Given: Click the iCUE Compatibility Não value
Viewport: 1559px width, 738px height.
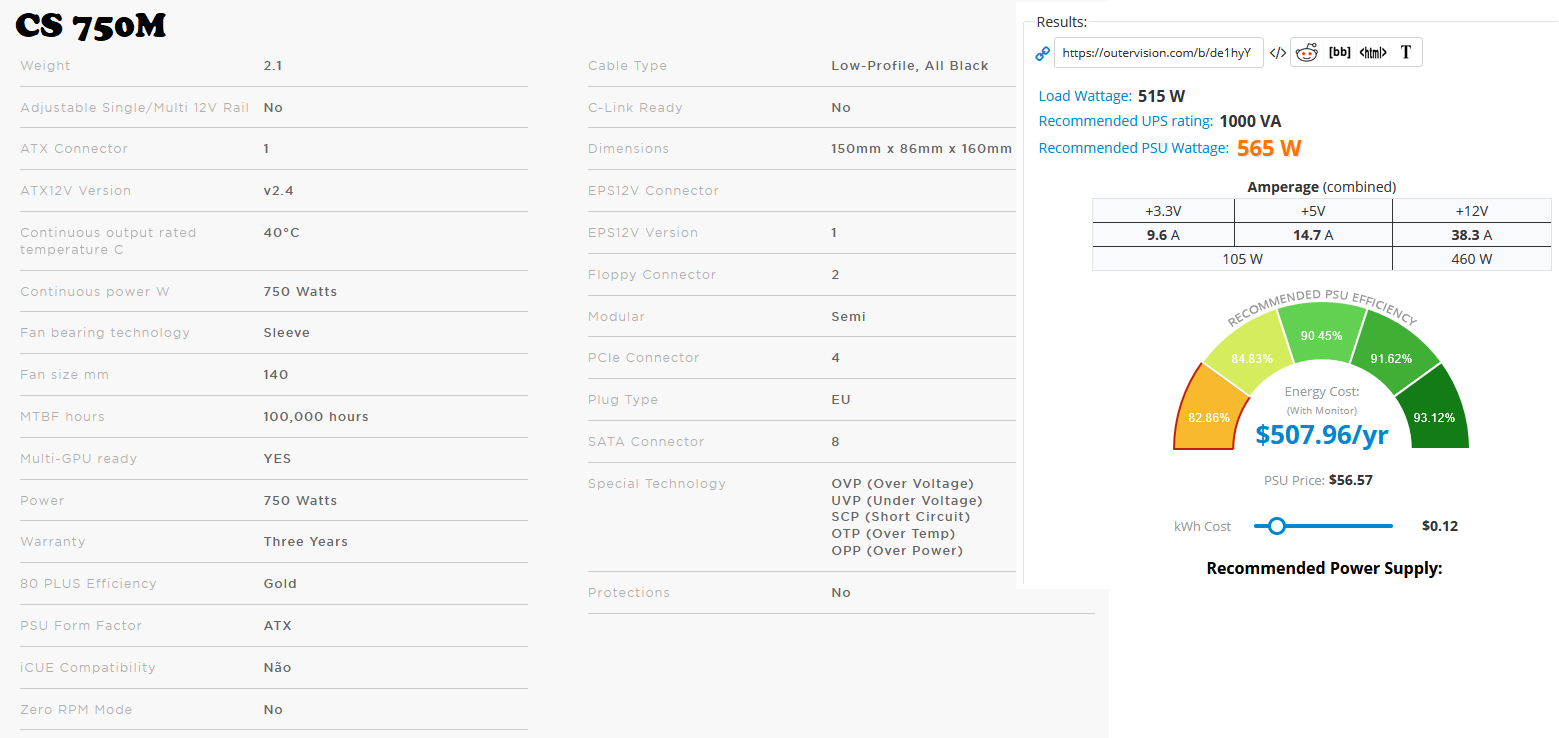Looking at the screenshot, I should 278,667.
